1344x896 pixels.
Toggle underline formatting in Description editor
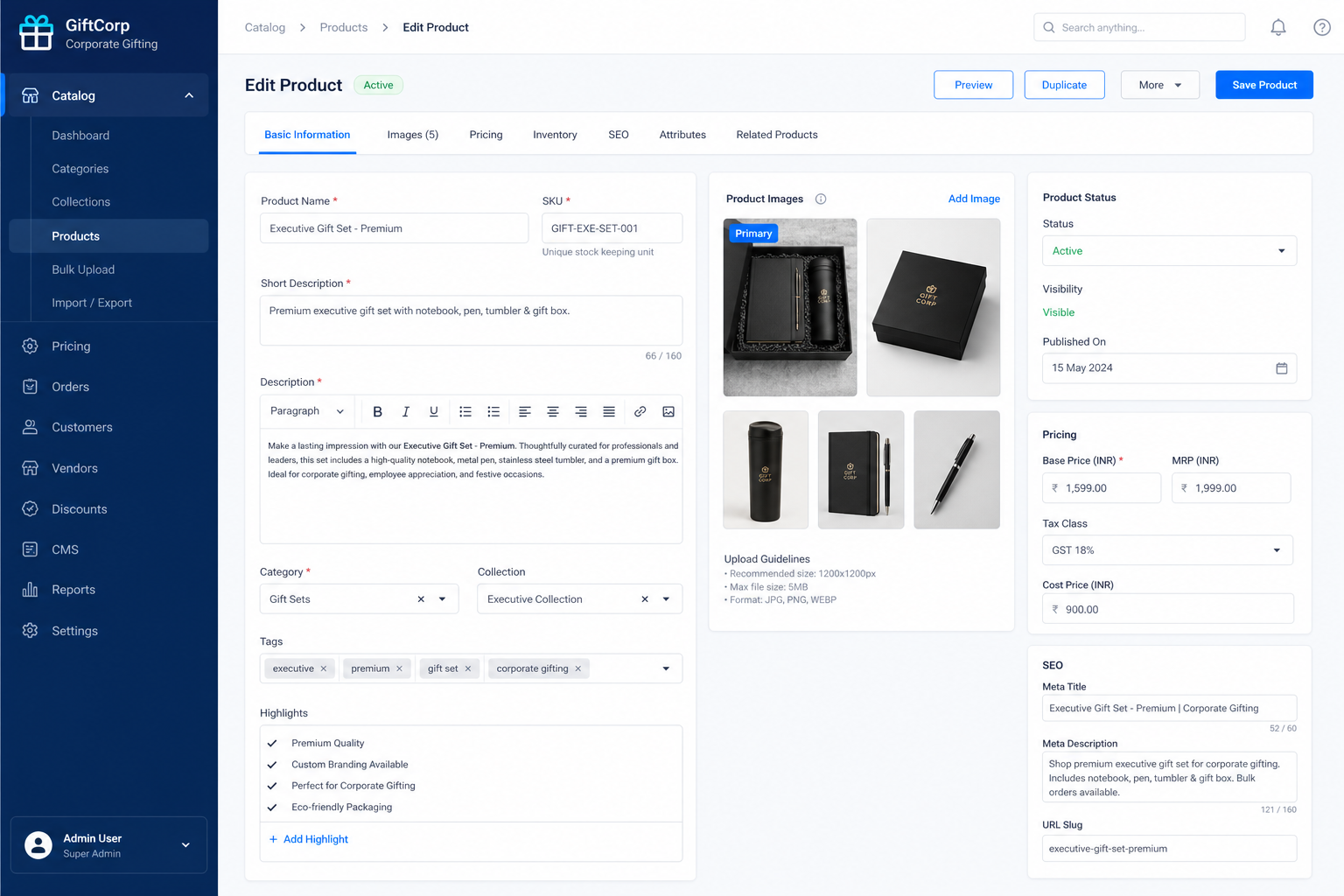pos(433,411)
